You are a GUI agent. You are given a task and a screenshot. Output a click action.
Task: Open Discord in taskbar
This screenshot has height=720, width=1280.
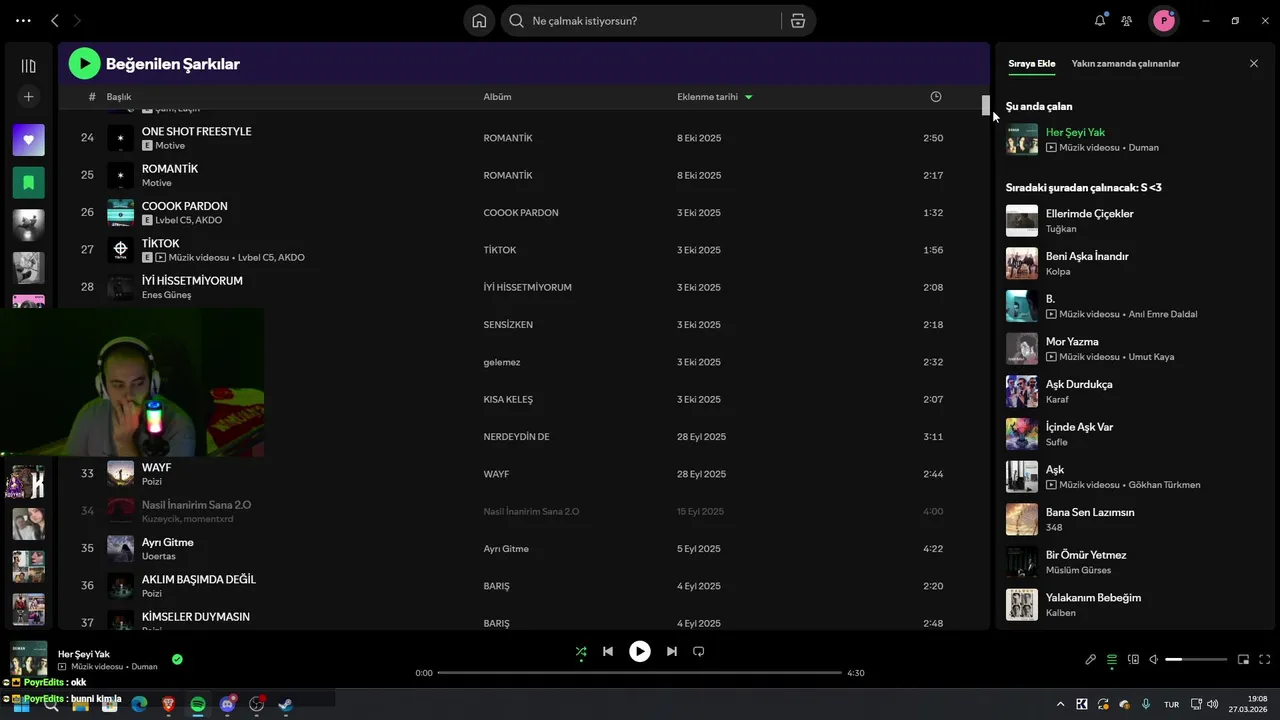(227, 704)
